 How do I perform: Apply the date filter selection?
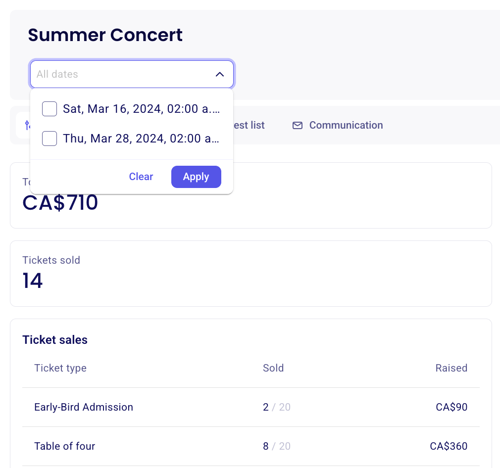(196, 177)
